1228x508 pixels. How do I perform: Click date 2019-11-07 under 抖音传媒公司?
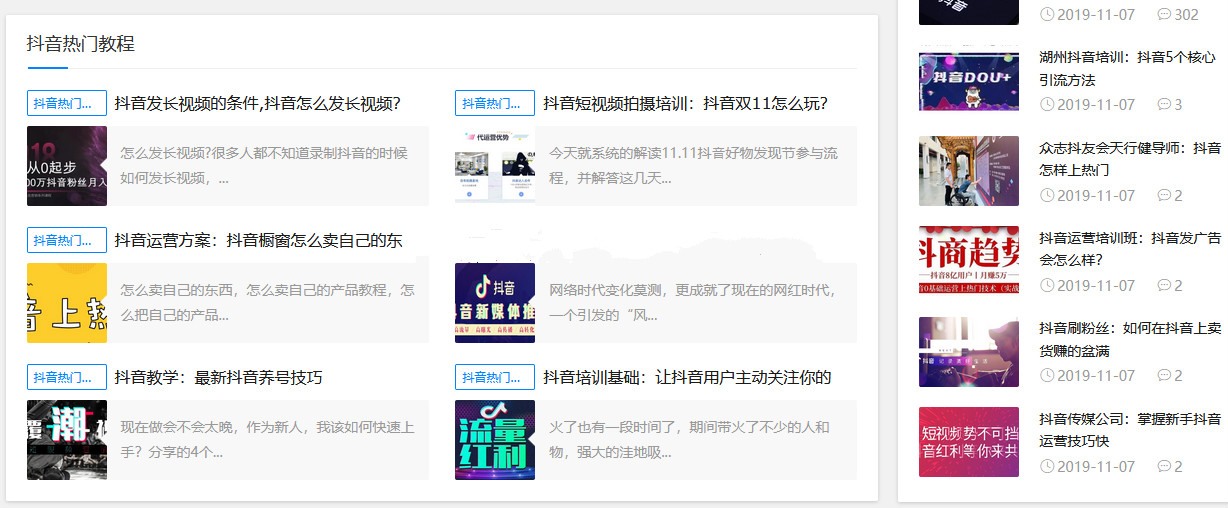click(1096, 466)
